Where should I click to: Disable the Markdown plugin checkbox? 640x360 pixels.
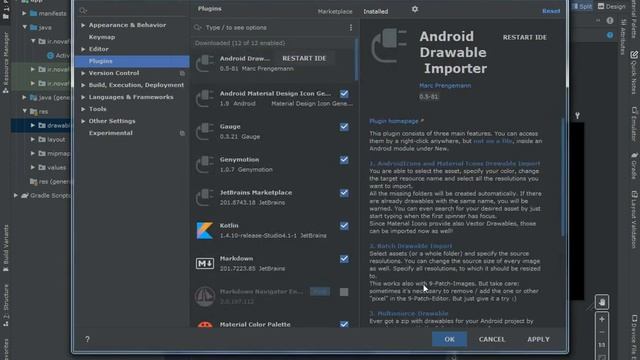(x=344, y=259)
